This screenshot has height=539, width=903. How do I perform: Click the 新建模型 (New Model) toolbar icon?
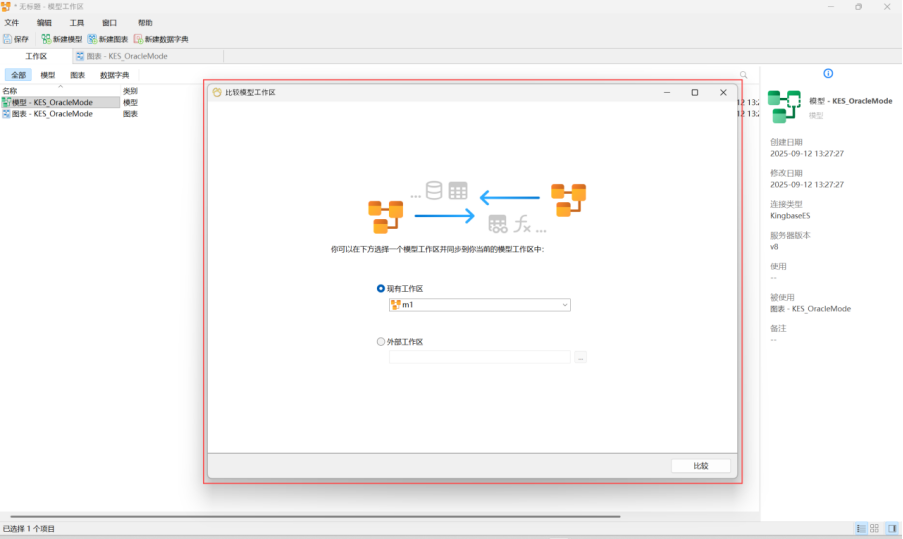[46, 39]
